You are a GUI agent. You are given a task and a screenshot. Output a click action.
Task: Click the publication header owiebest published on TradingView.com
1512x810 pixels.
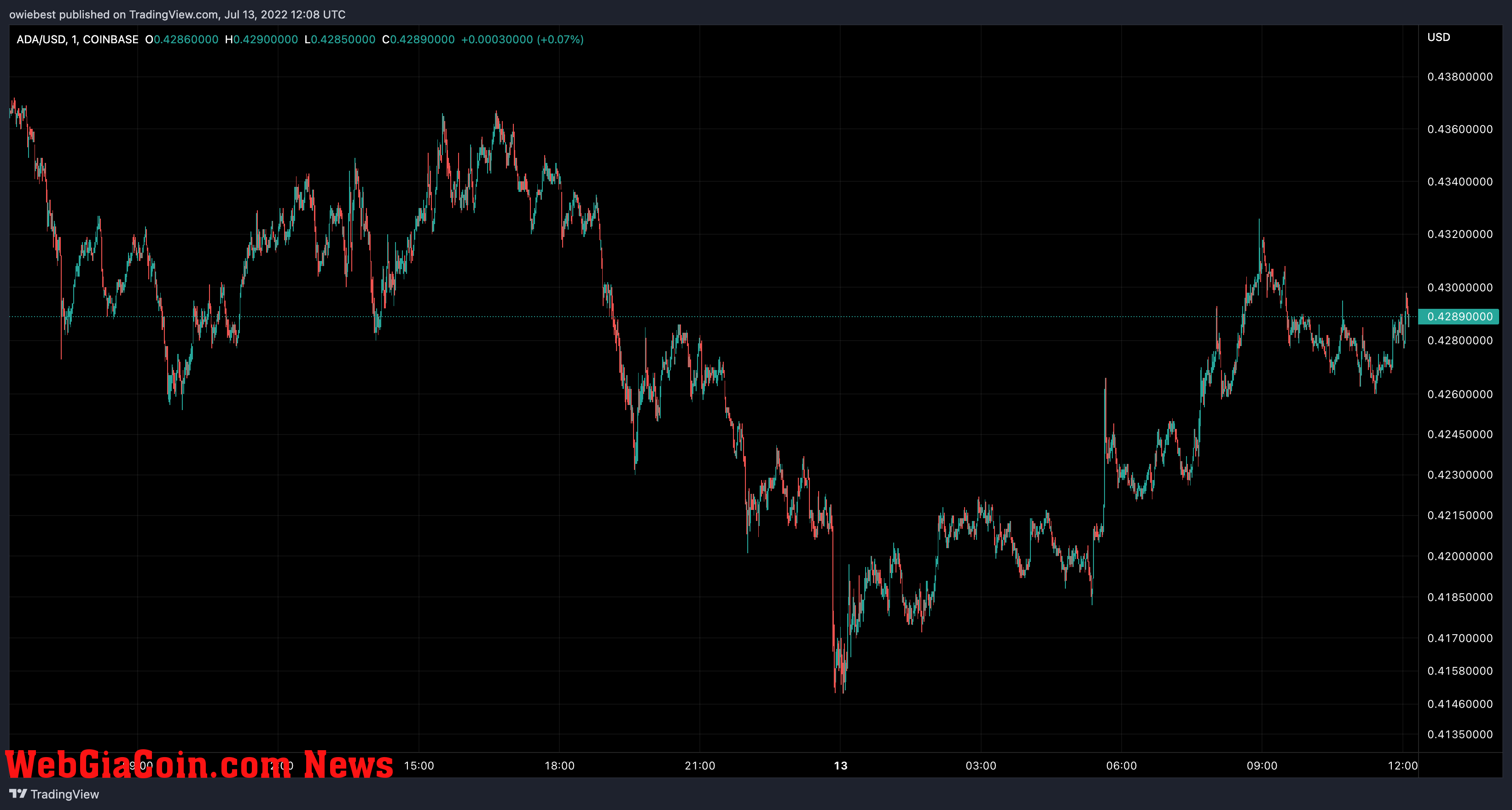point(177,14)
